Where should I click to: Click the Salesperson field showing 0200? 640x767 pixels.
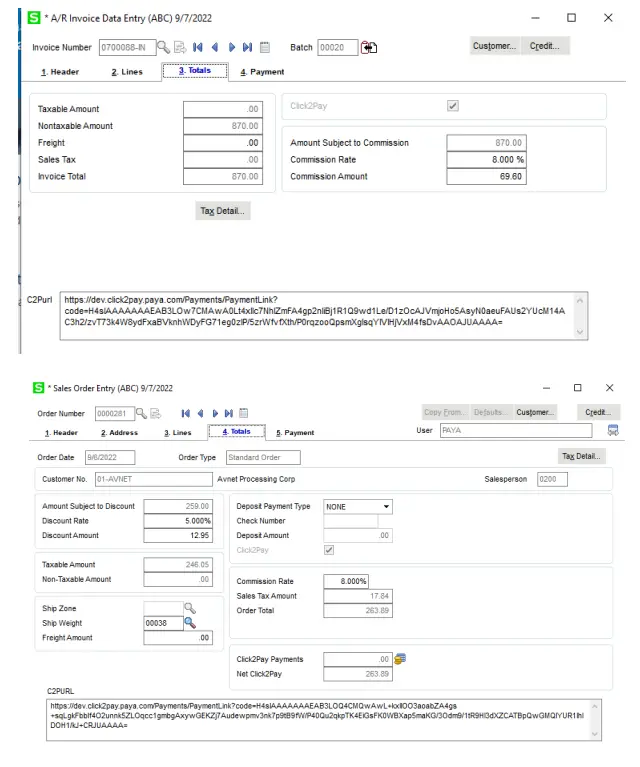click(x=552, y=479)
